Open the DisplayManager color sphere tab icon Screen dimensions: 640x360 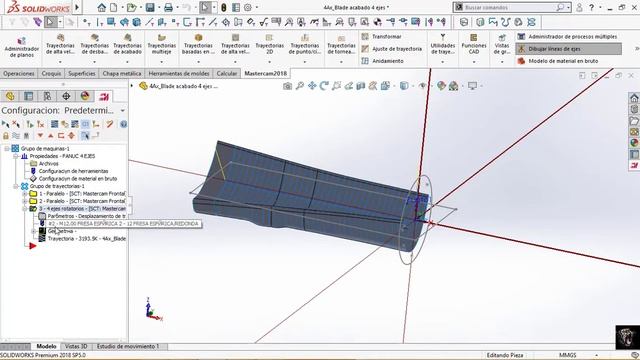click(85, 96)
